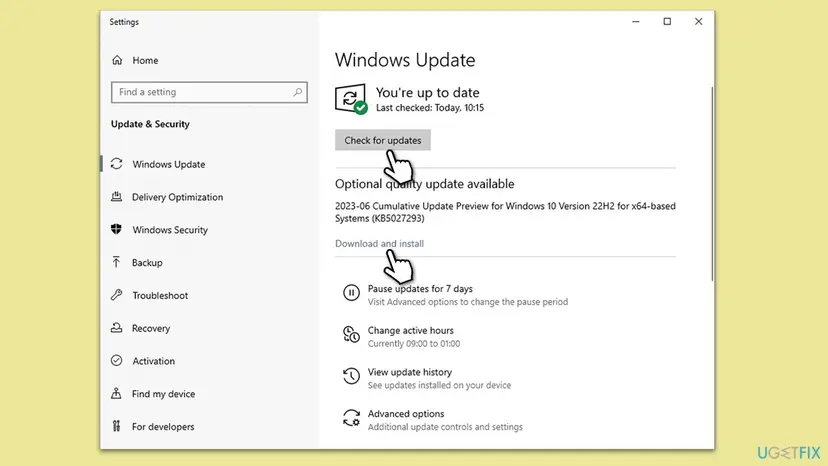Click the KB5027293 cumulative update description

(x=505, y=212)
